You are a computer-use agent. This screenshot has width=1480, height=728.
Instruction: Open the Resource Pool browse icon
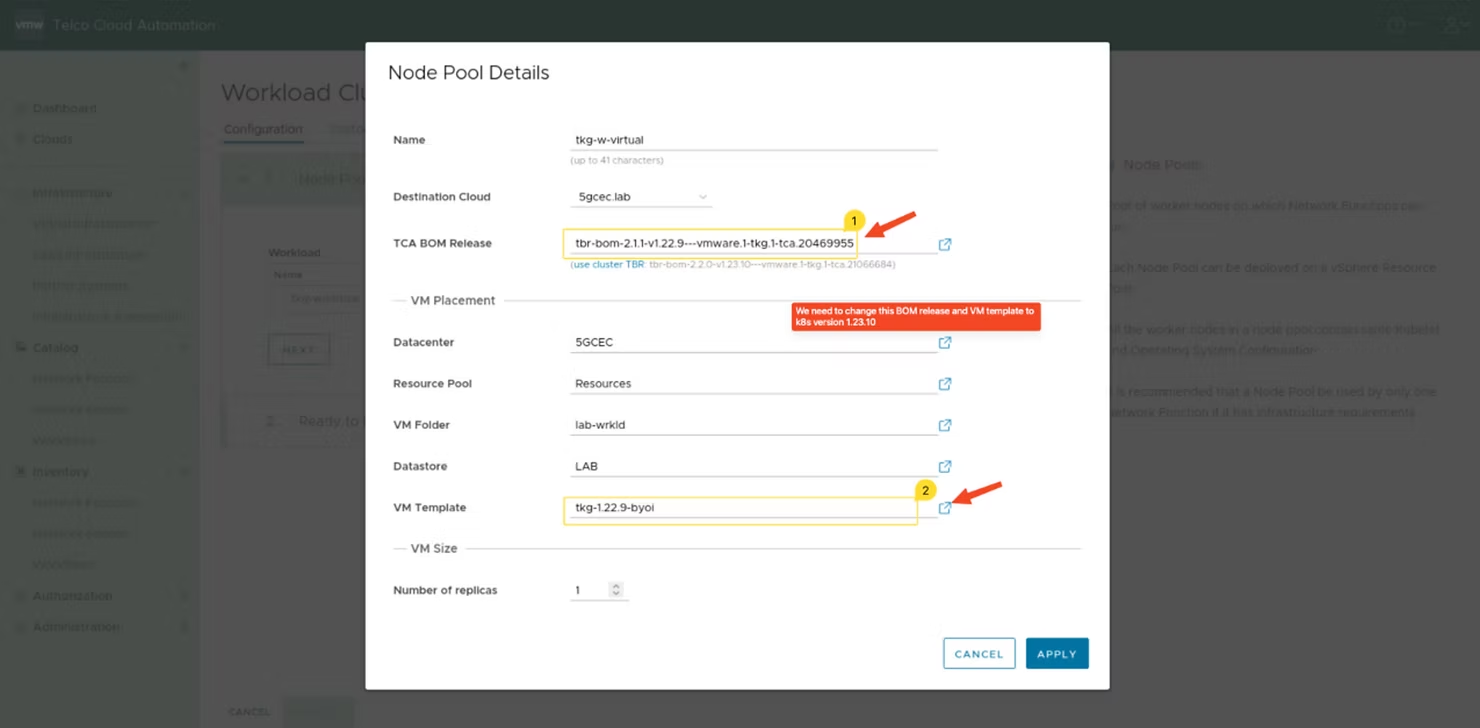[944, 383]
